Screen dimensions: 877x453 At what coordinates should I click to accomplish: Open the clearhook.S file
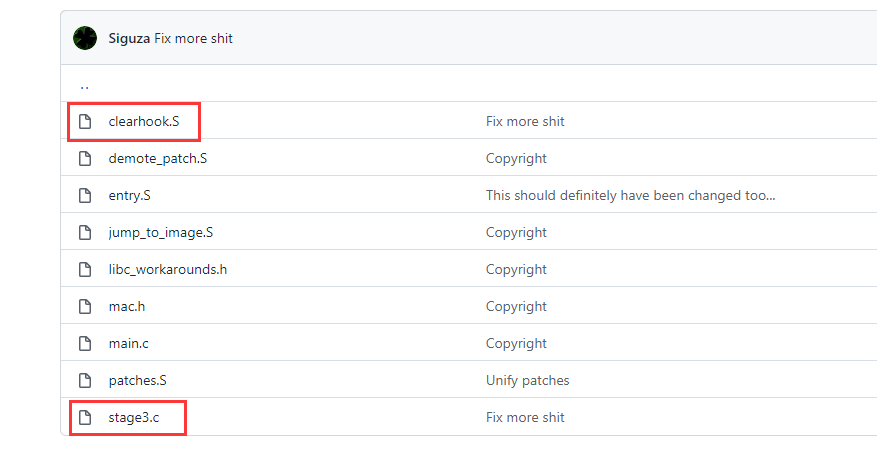point(144,121)
